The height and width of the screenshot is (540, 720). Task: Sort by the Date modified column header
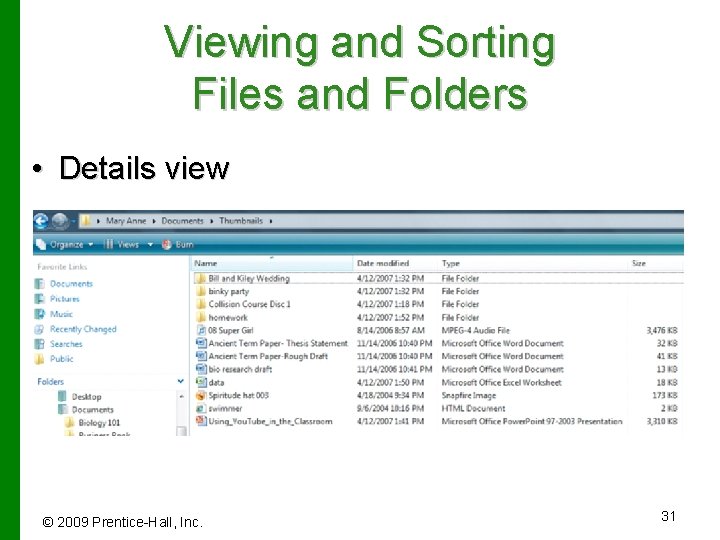[x=395, y=263]
